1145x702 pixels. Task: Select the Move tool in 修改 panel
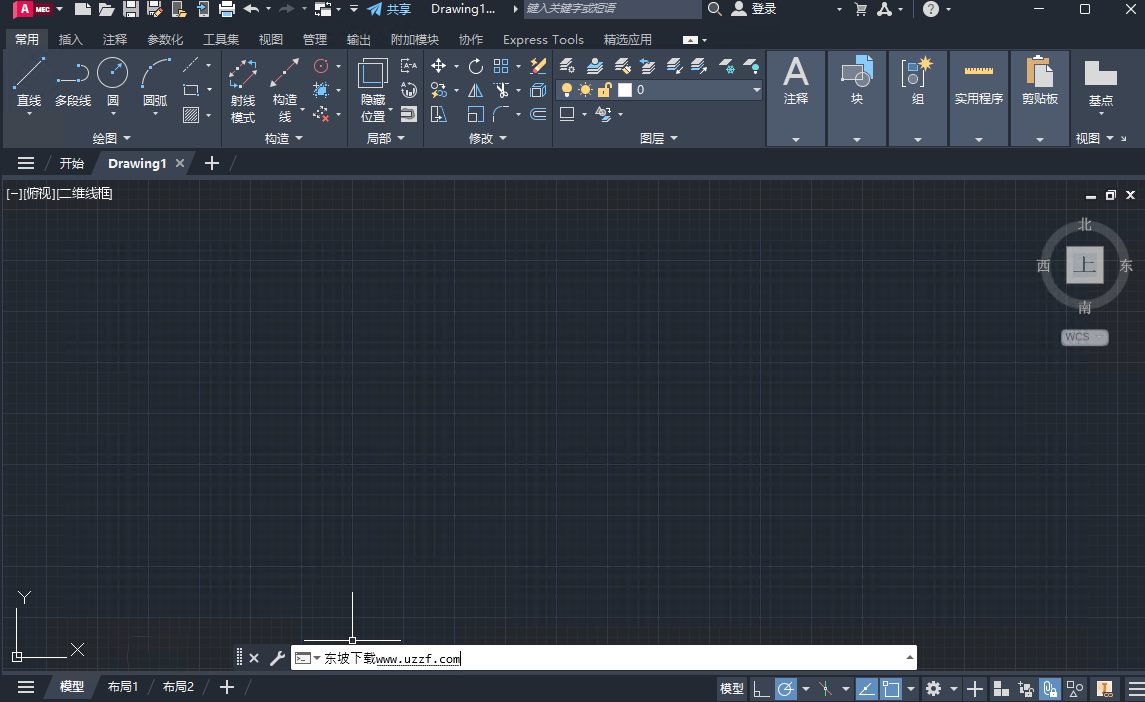438,66
